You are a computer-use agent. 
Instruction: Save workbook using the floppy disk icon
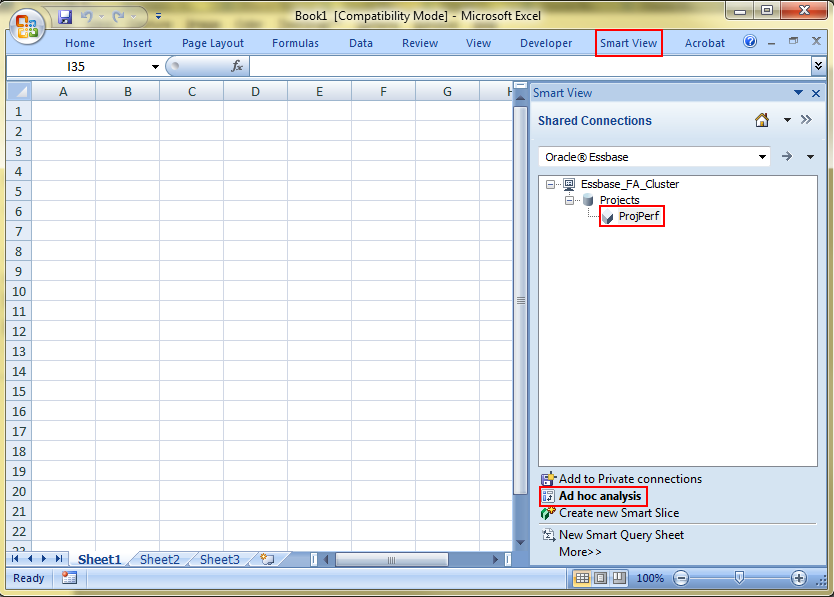[x=65, y=17]
